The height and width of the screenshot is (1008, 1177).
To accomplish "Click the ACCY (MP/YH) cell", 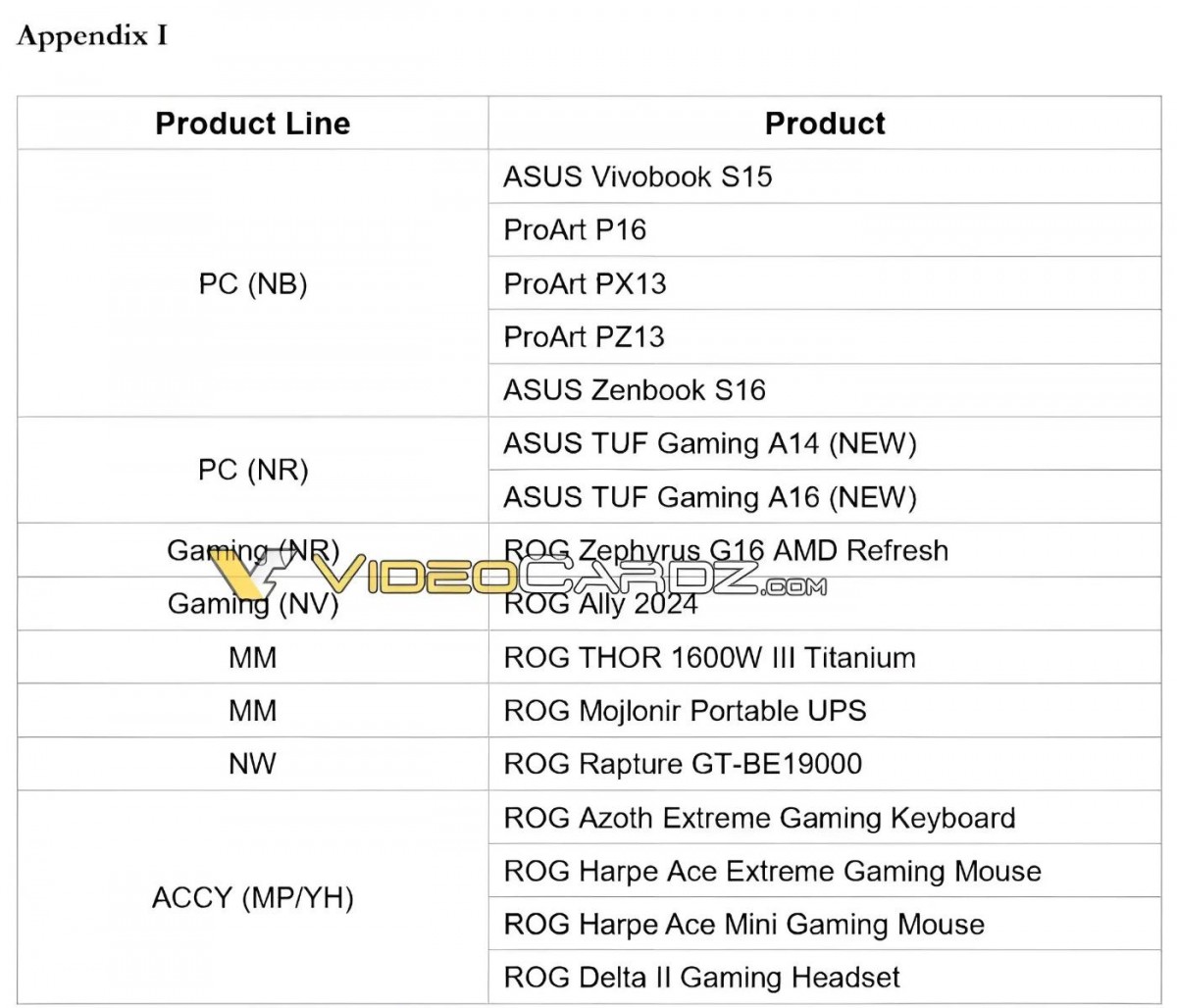I will point(252,897).
